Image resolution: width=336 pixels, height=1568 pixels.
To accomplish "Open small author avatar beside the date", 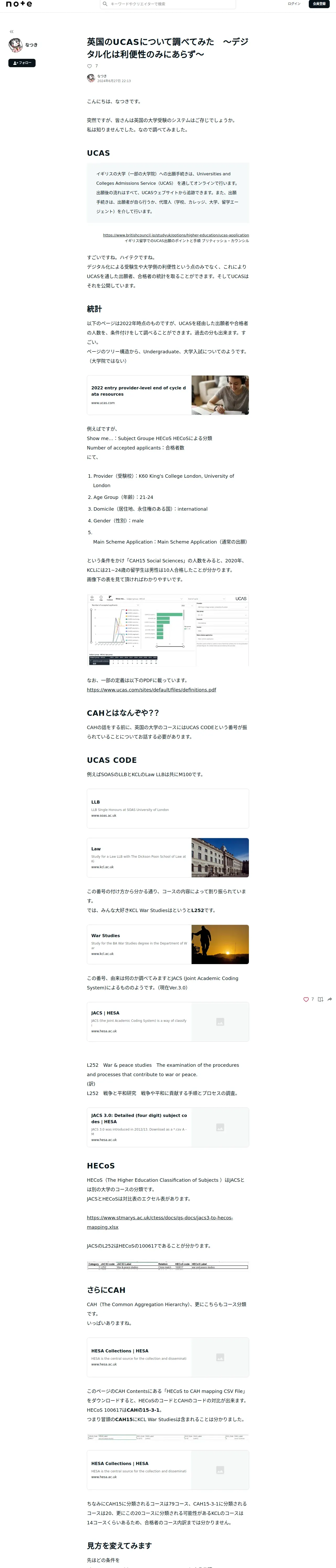I will pyautogui.click(x=91, y=78).
